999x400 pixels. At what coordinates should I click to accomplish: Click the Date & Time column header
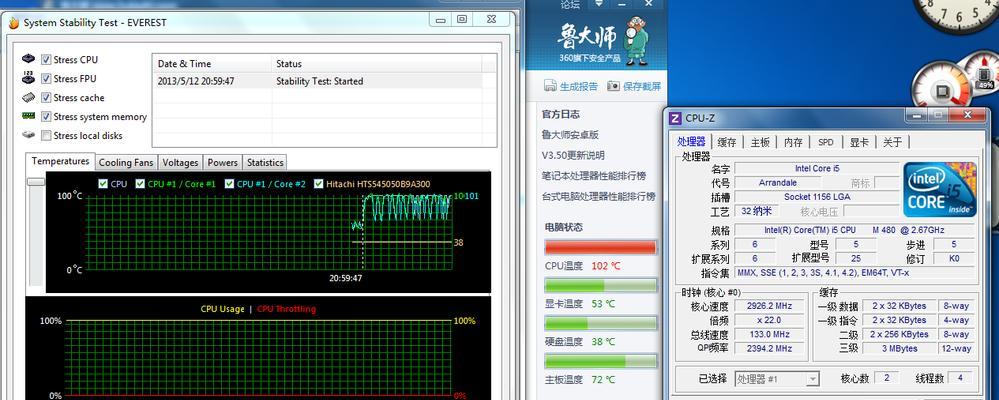(212, 64)
